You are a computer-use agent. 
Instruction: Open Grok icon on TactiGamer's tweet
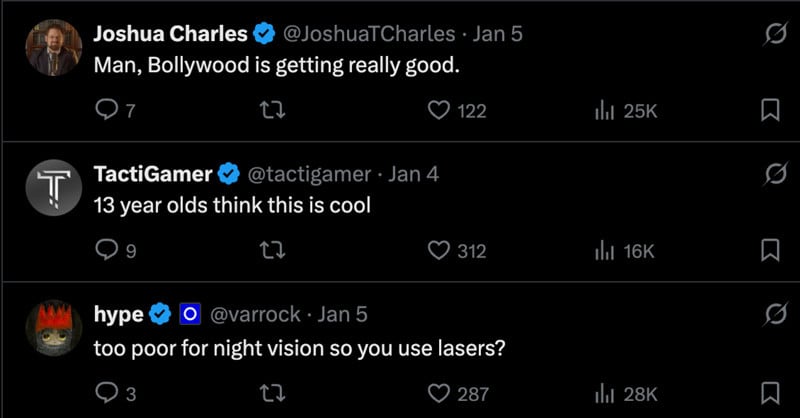(771, 174)
